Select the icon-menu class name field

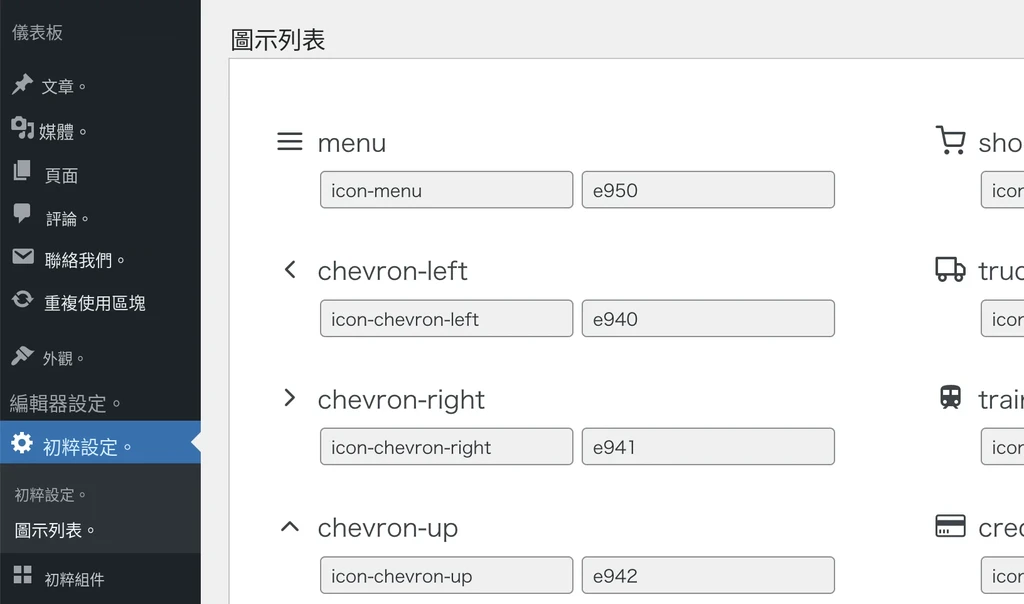point(447,190)
